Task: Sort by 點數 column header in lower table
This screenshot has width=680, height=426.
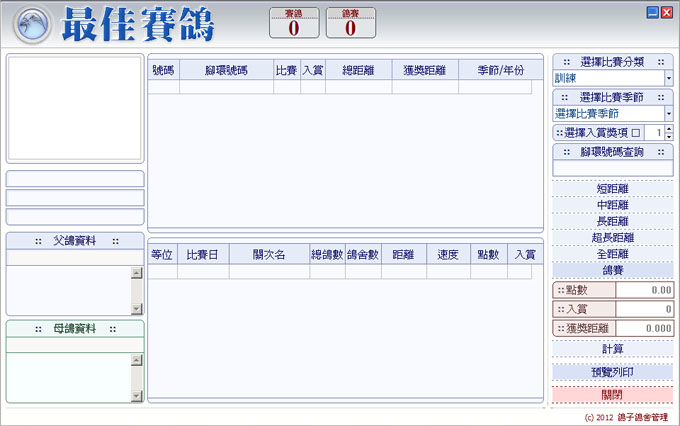Action: point(489,255)
